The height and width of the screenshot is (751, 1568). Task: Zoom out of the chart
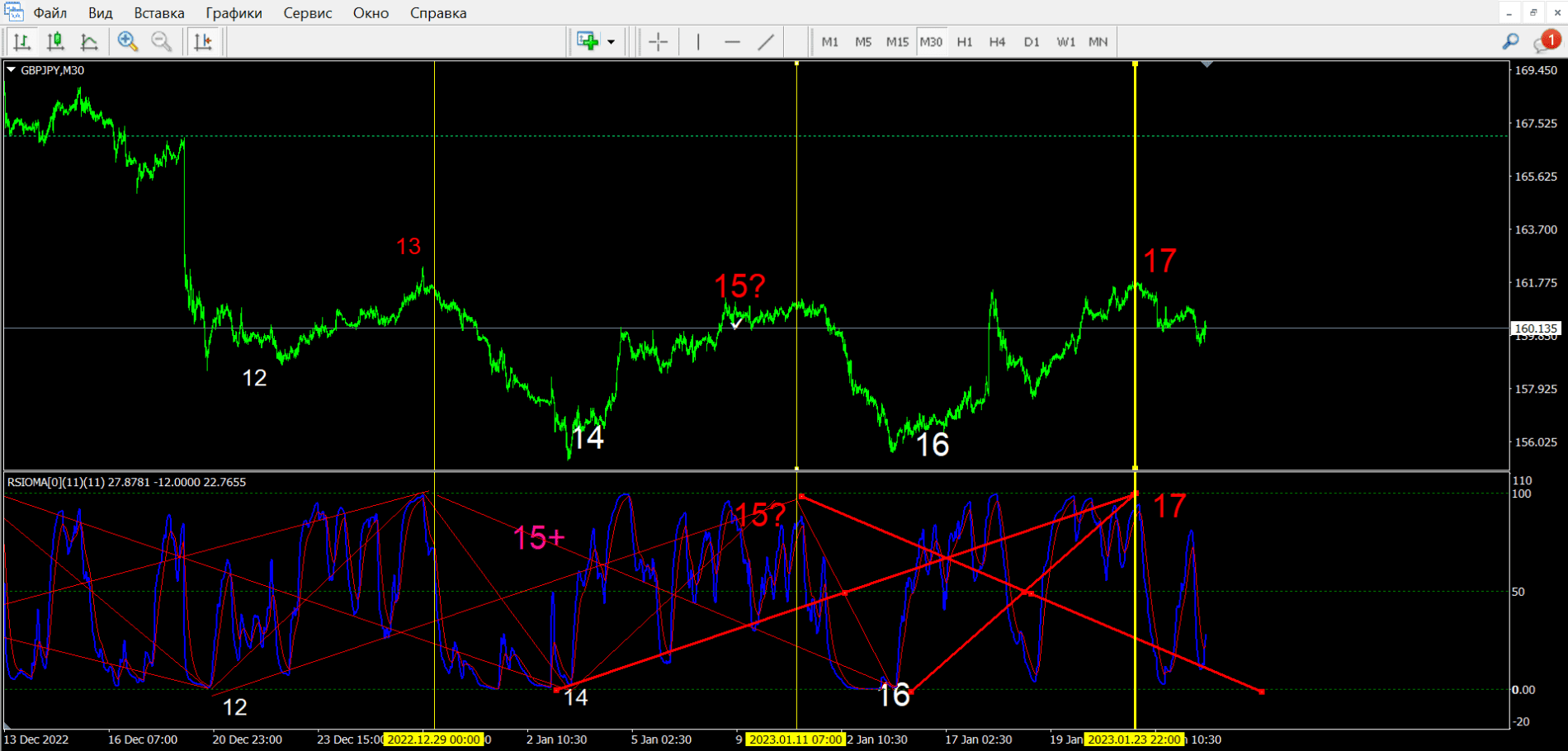(162, 41)
